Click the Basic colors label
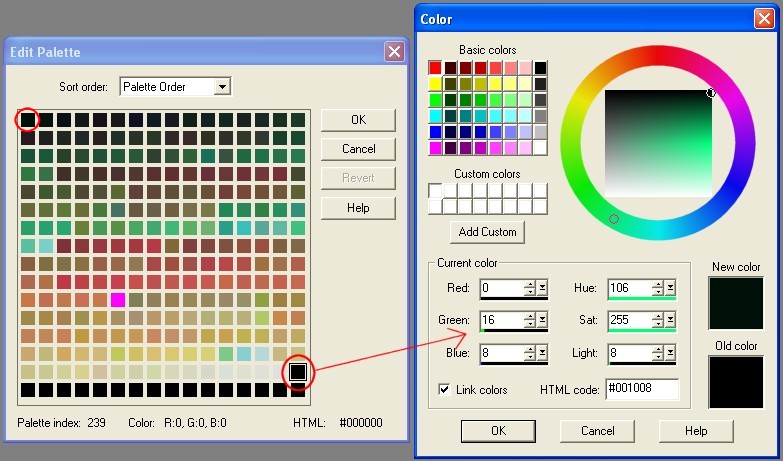This screenshot has width=783, height=461. point(487,50)
